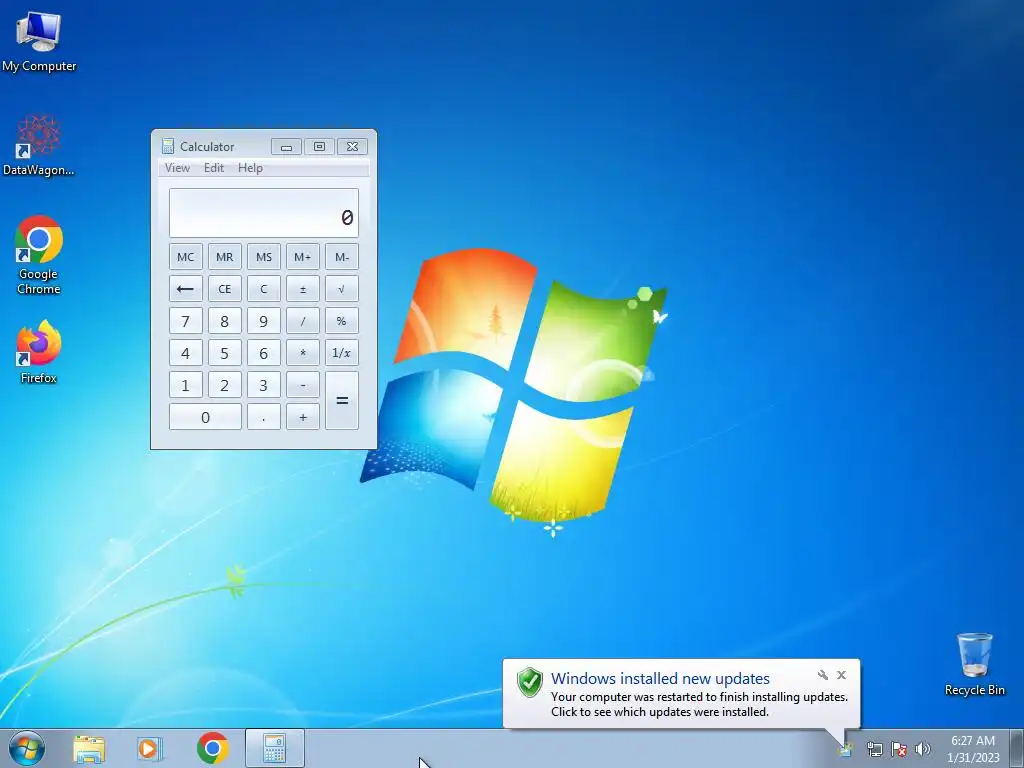Image resolution: width=1024 pixels, height=768 pixels.
Task: Click the percent % button
Action: tap(342, 321)
